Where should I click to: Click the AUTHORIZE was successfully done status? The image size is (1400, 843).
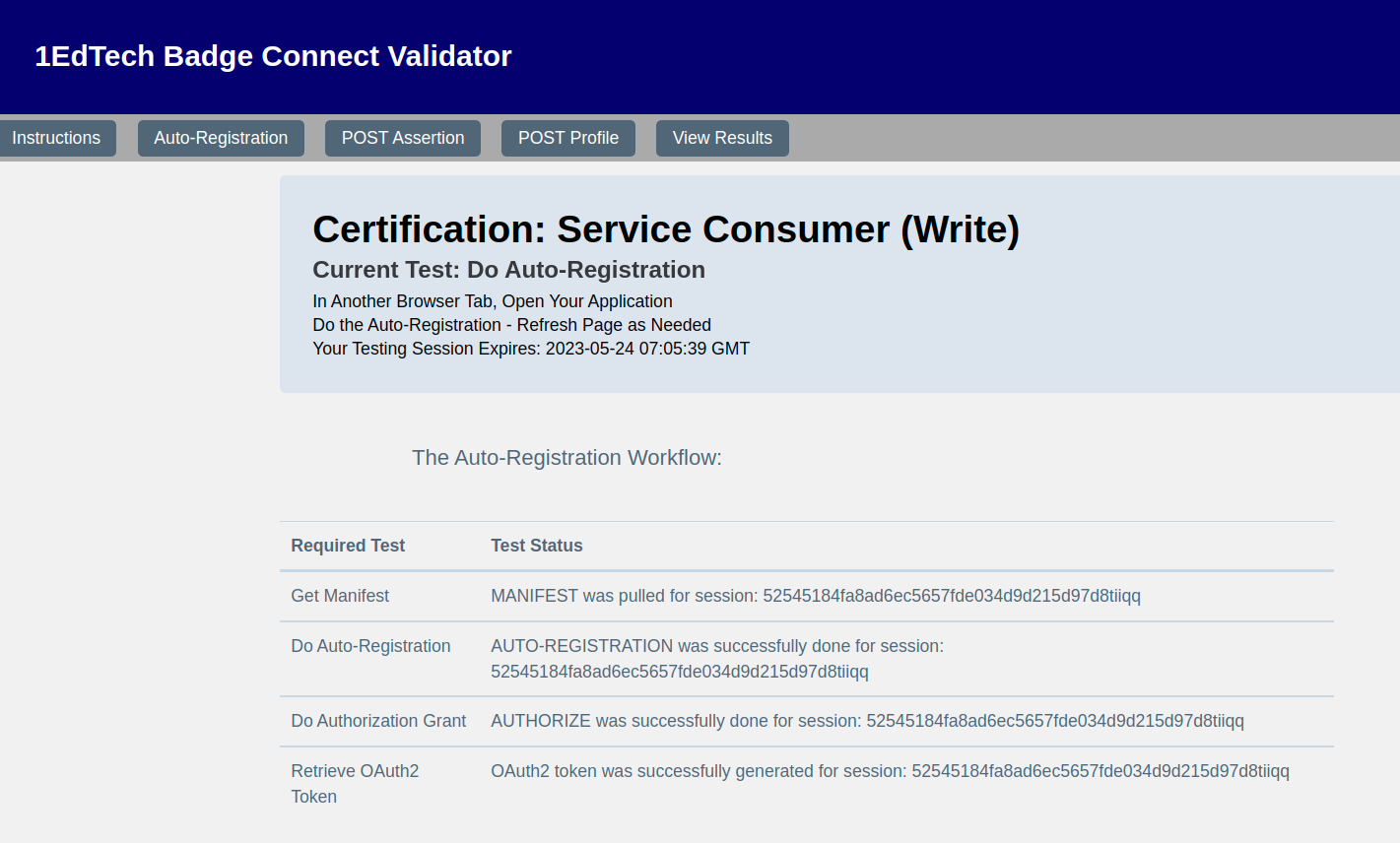click(867, 721)
